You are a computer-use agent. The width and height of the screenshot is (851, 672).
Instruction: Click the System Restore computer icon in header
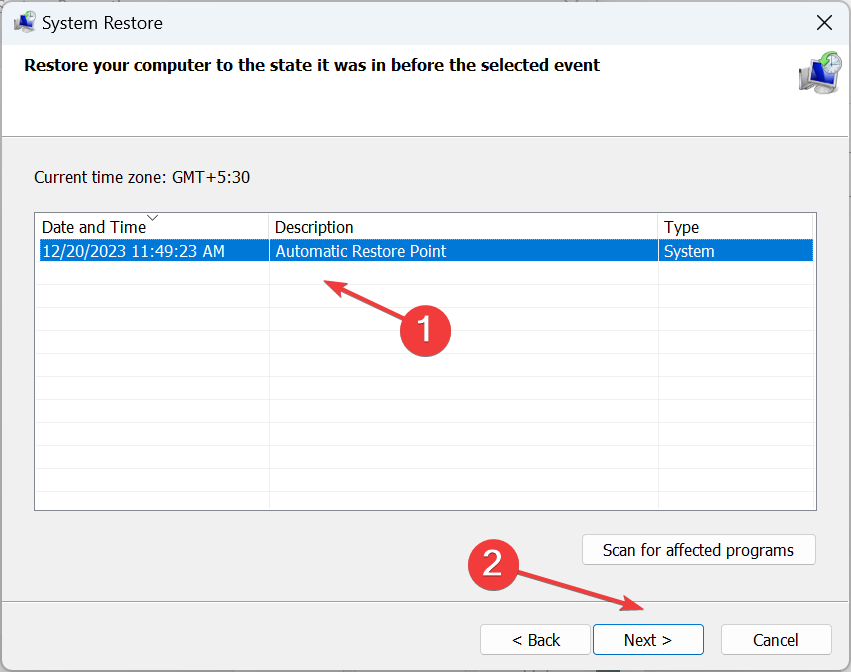(x=820, y=73)
